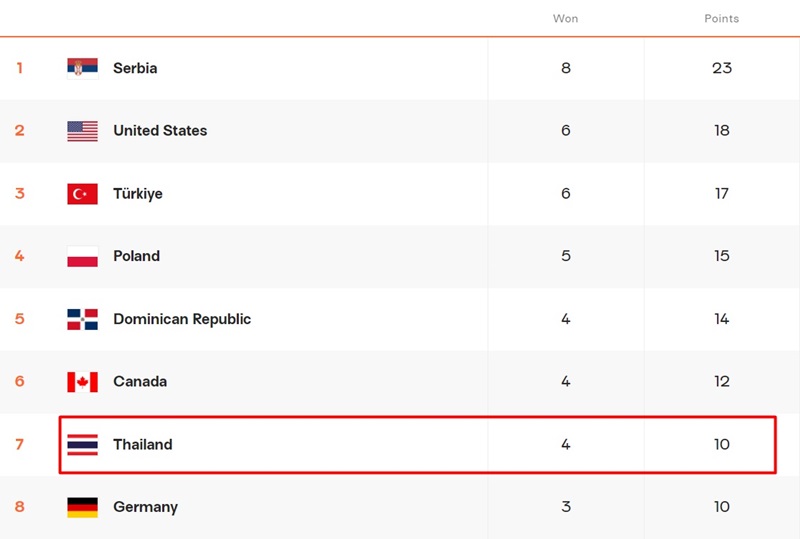Click Serbia's 23 points value
This screenshot has height=539, width=800.
click(x=722, y=68)
